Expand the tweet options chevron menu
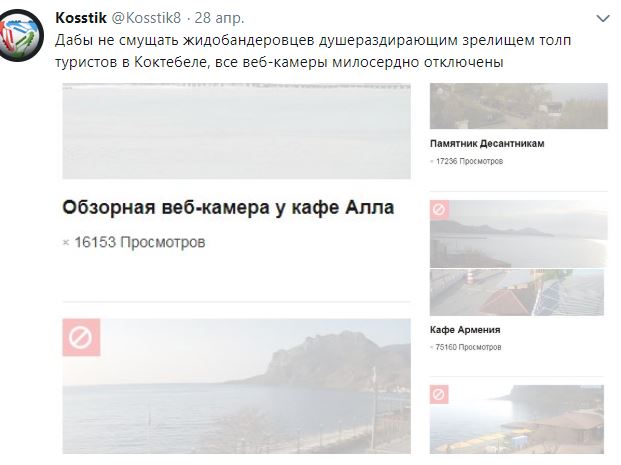 (x=602, y=18)
